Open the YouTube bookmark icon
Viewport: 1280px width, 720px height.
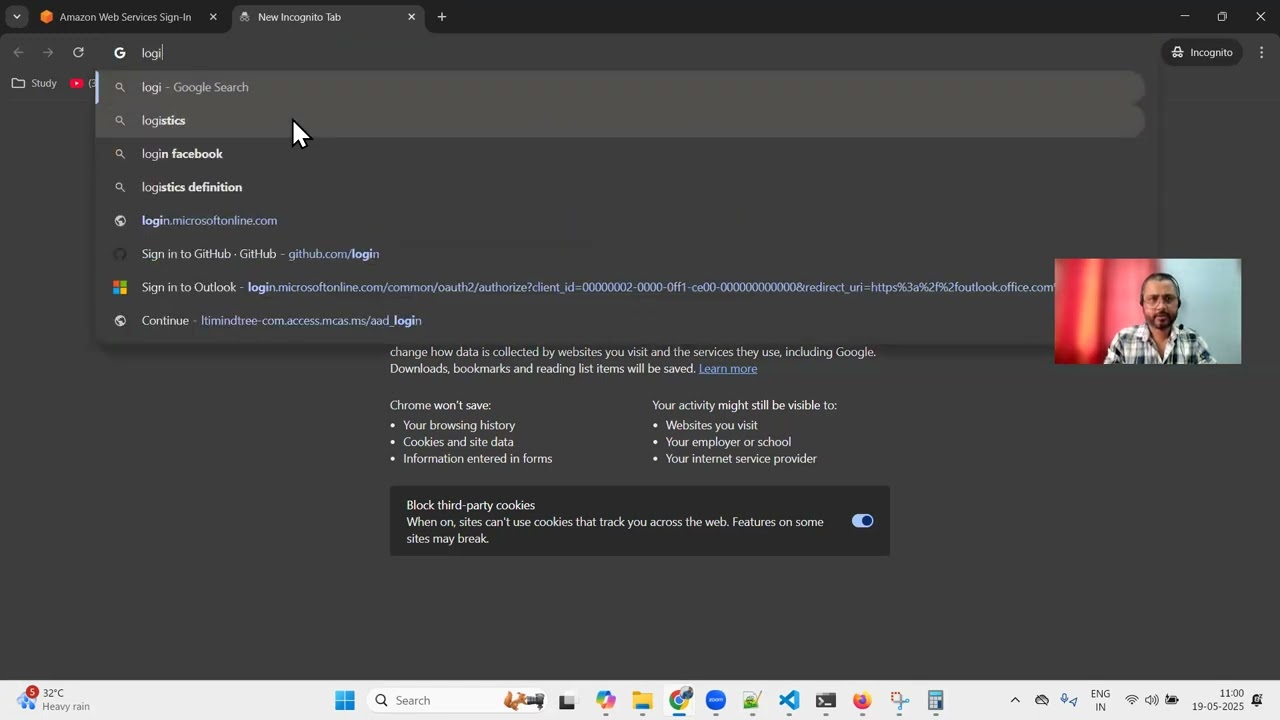point(76,83)
